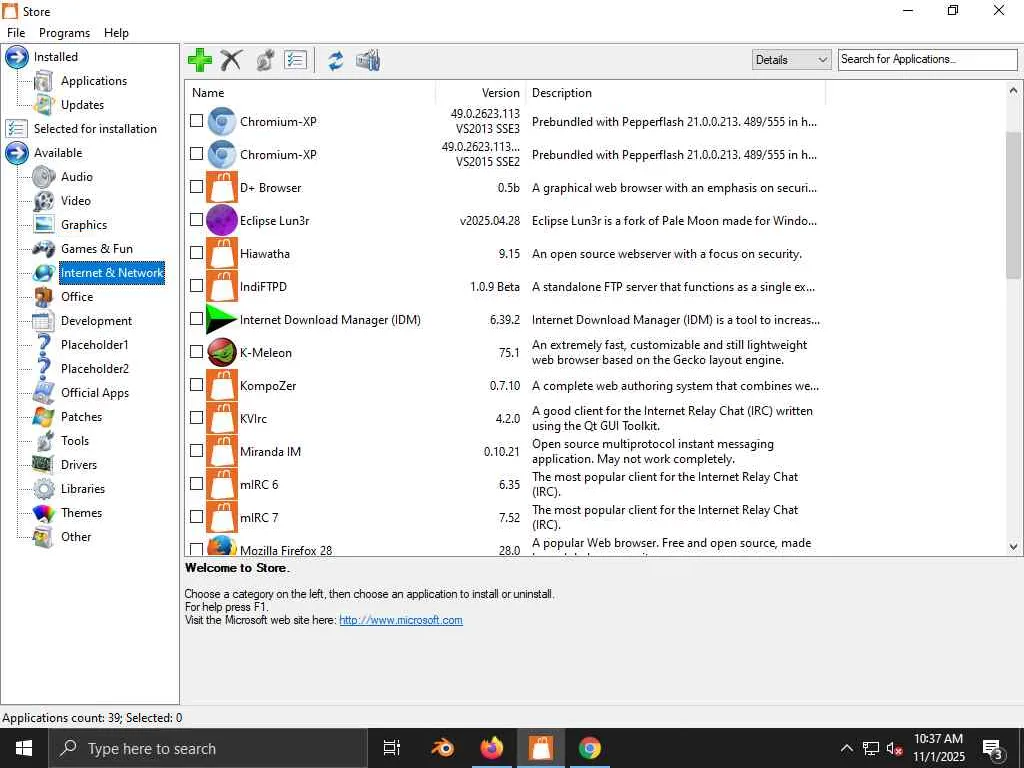Check the Internet Download Manager checkbox
Screen dimensions: 1024x768
(x=197, y=319)
